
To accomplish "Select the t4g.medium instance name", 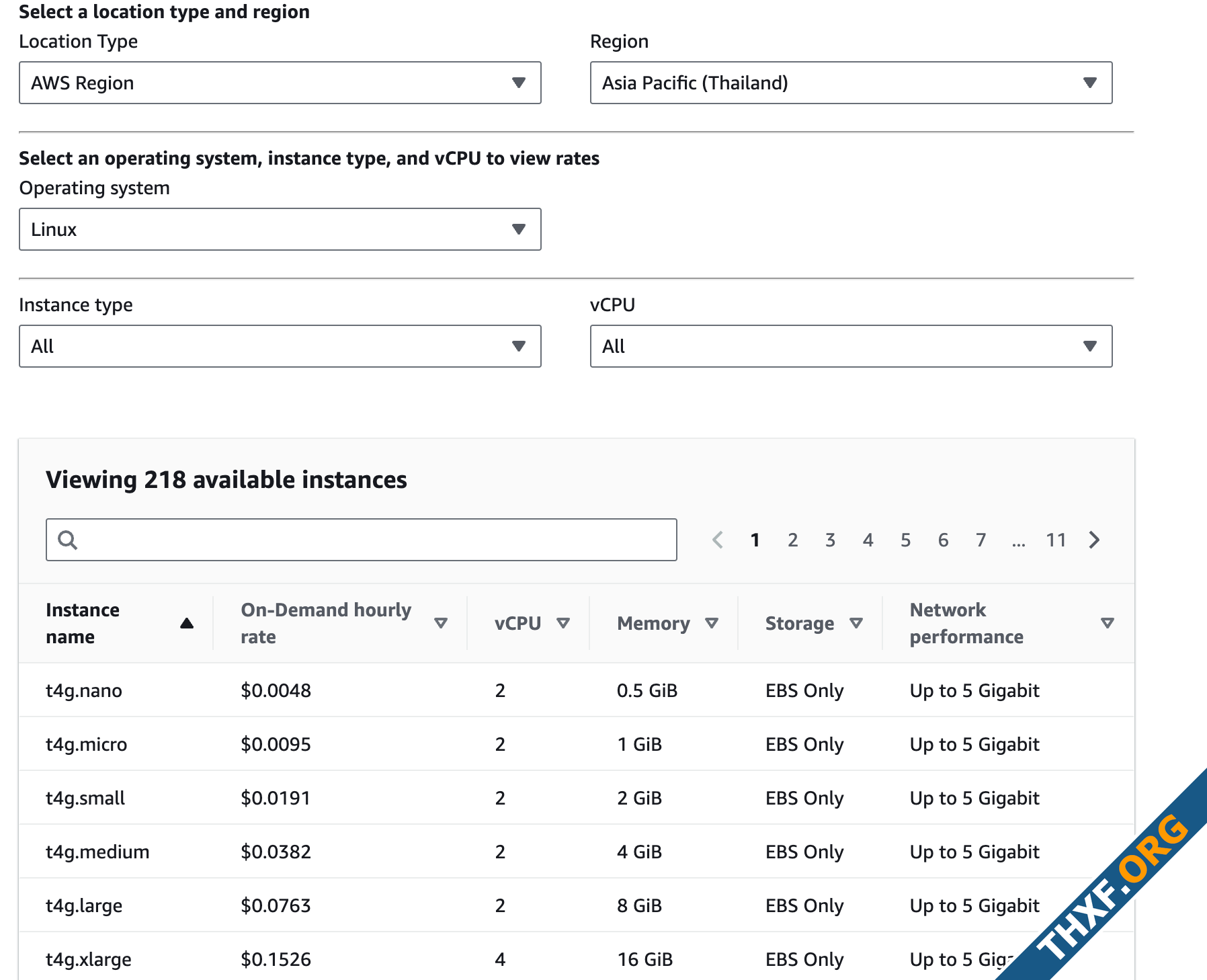I will [x=97, y=852].
